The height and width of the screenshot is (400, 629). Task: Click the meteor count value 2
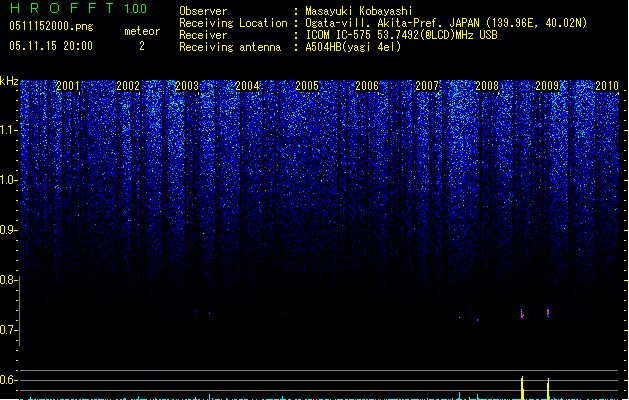tap(142, 46)
